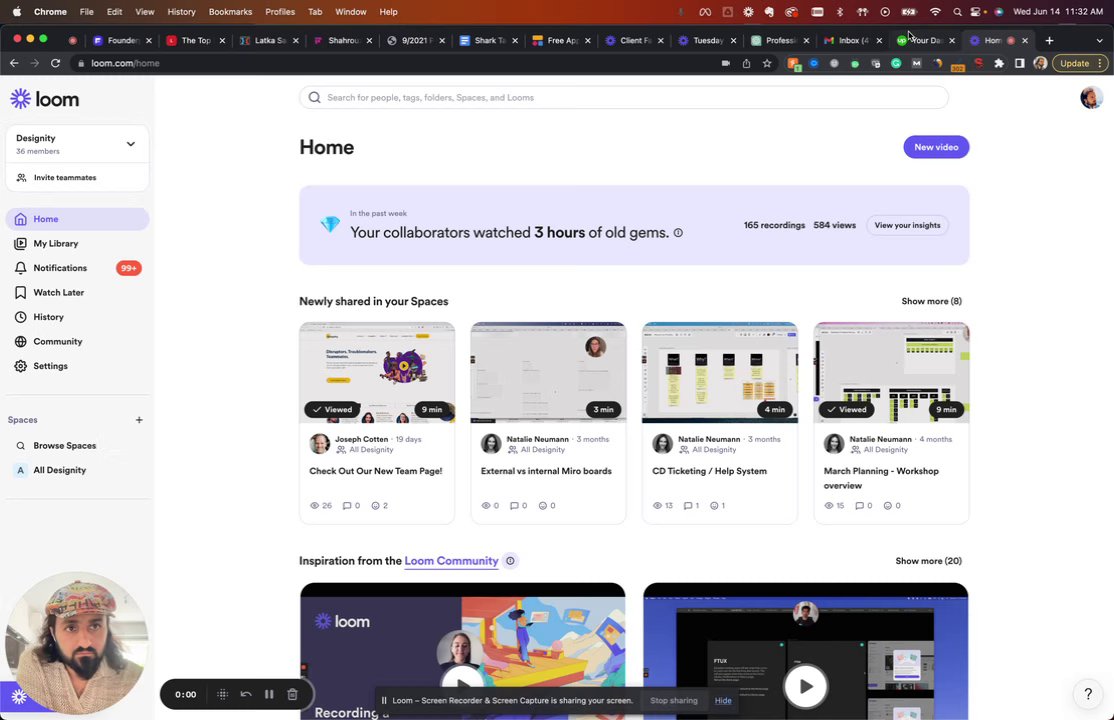Open the Bookmarks menu
The width and height of the screenshot is (1114, 720).
point(230,12)
